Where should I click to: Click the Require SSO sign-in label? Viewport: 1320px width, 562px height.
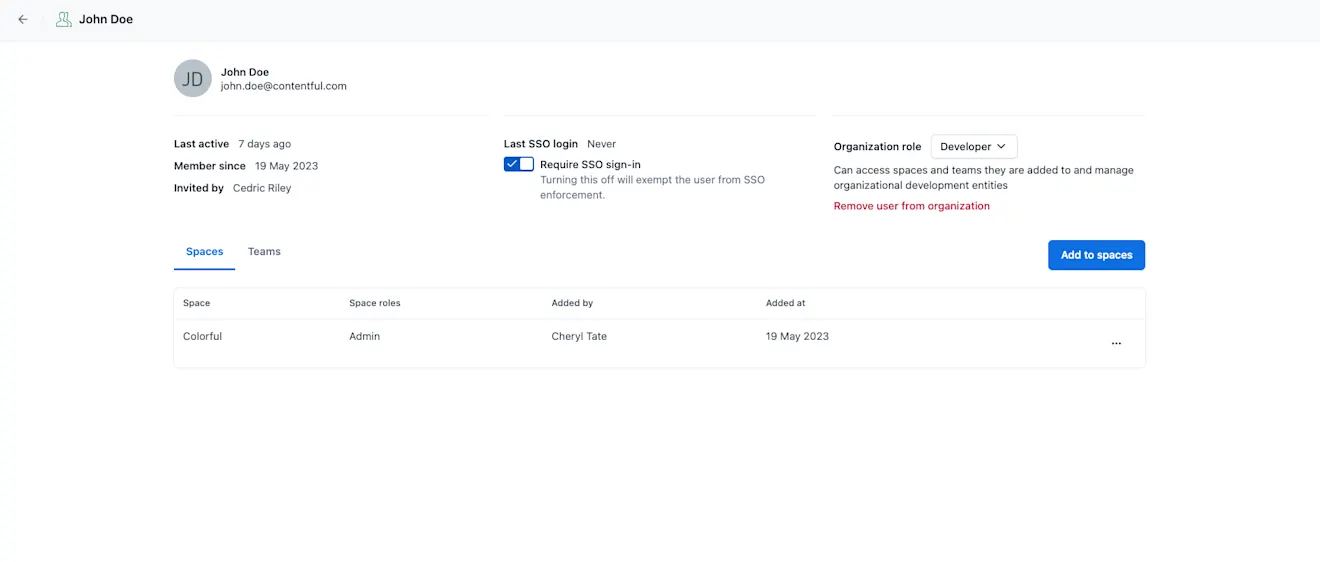590,164
